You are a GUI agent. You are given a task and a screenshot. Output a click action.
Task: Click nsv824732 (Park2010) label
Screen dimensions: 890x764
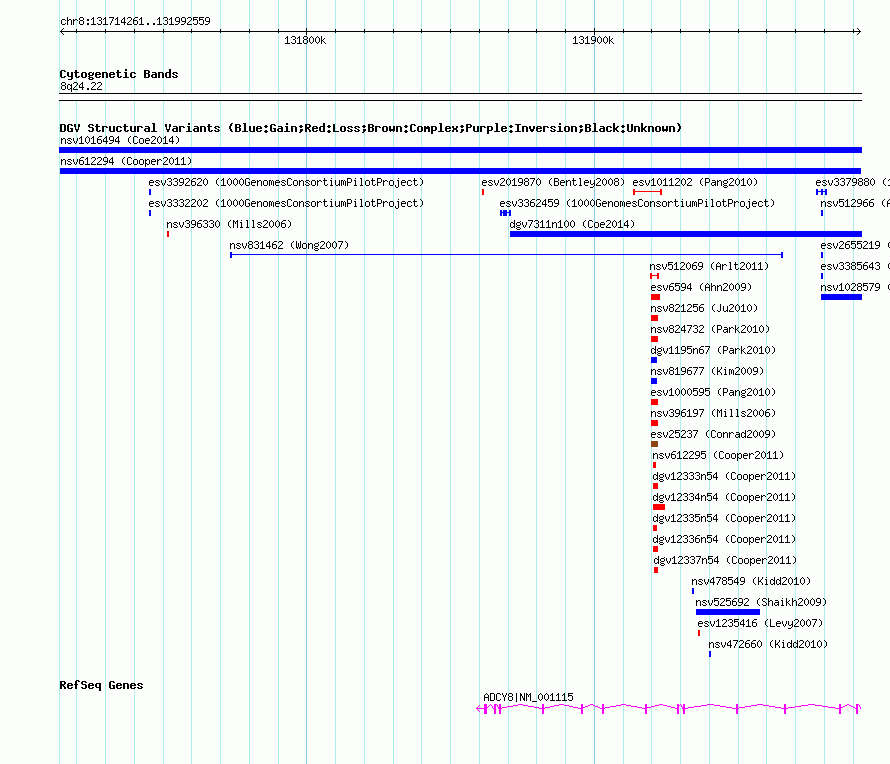click(x=710, y=329)
